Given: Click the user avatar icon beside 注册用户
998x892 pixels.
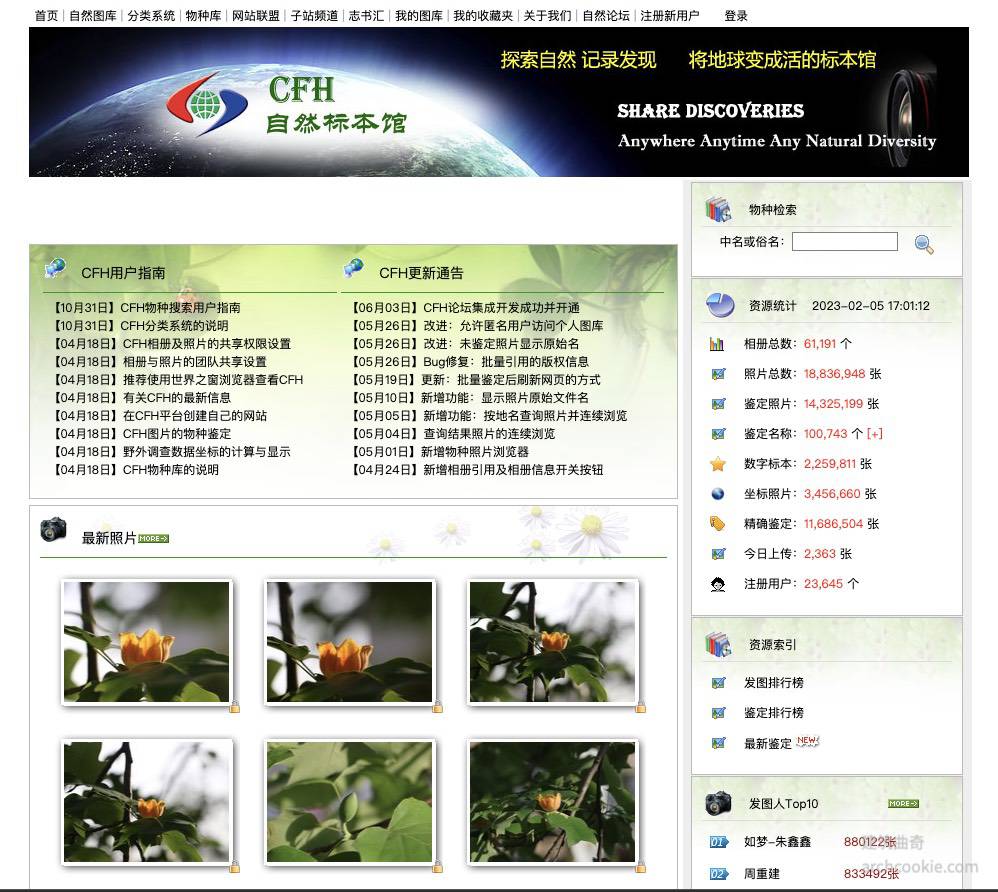Looking at the screenshot, I should (718, 584).
